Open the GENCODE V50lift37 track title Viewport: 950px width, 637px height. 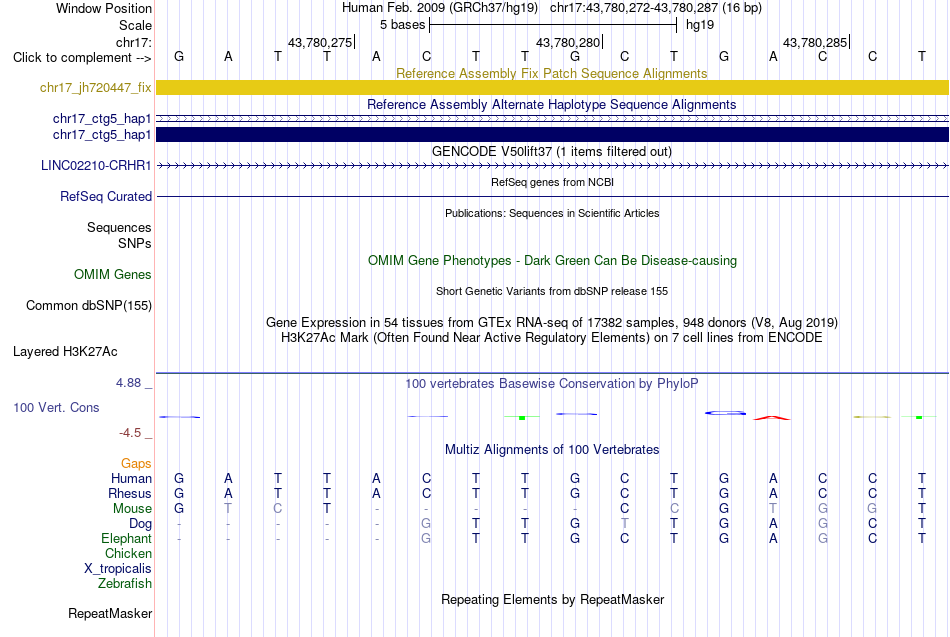(x=551, y=152)
